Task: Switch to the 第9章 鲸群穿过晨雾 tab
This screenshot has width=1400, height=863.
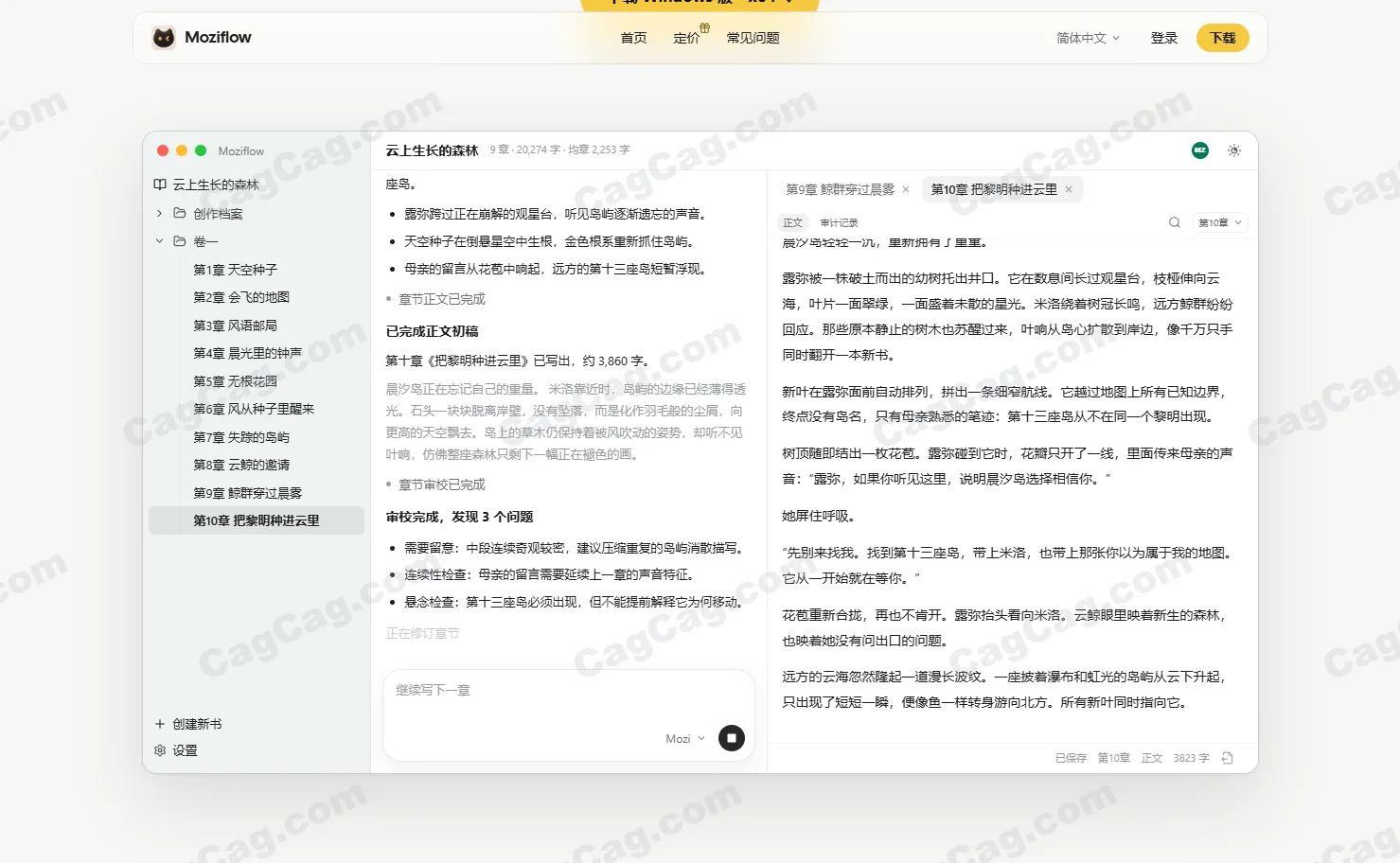Action: click(840, 189)
